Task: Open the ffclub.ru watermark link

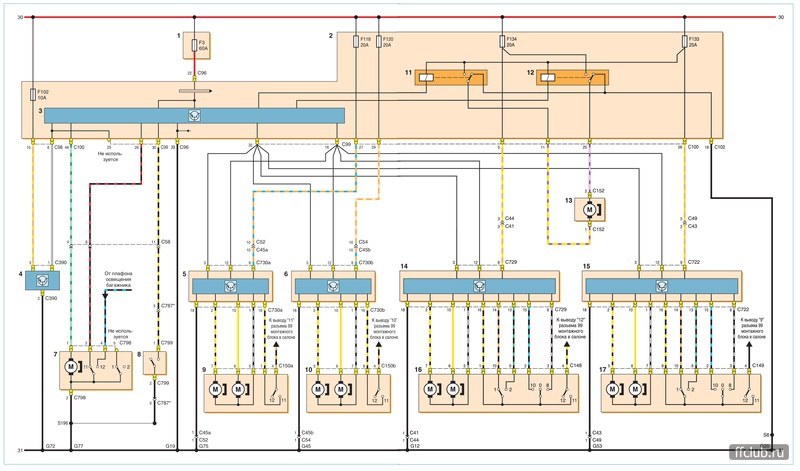Action: pos(759,452)
